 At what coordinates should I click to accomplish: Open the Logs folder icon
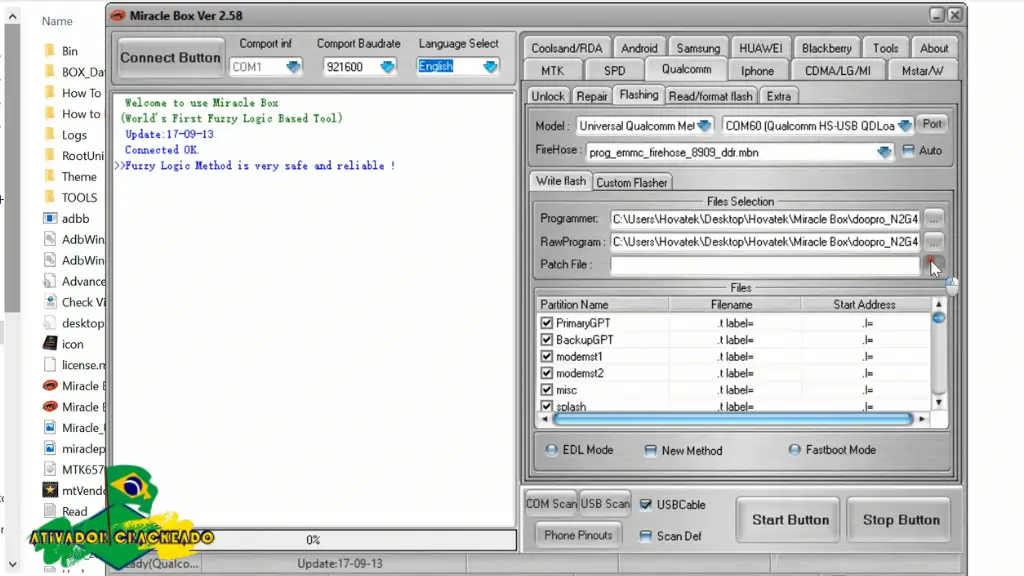50,135
